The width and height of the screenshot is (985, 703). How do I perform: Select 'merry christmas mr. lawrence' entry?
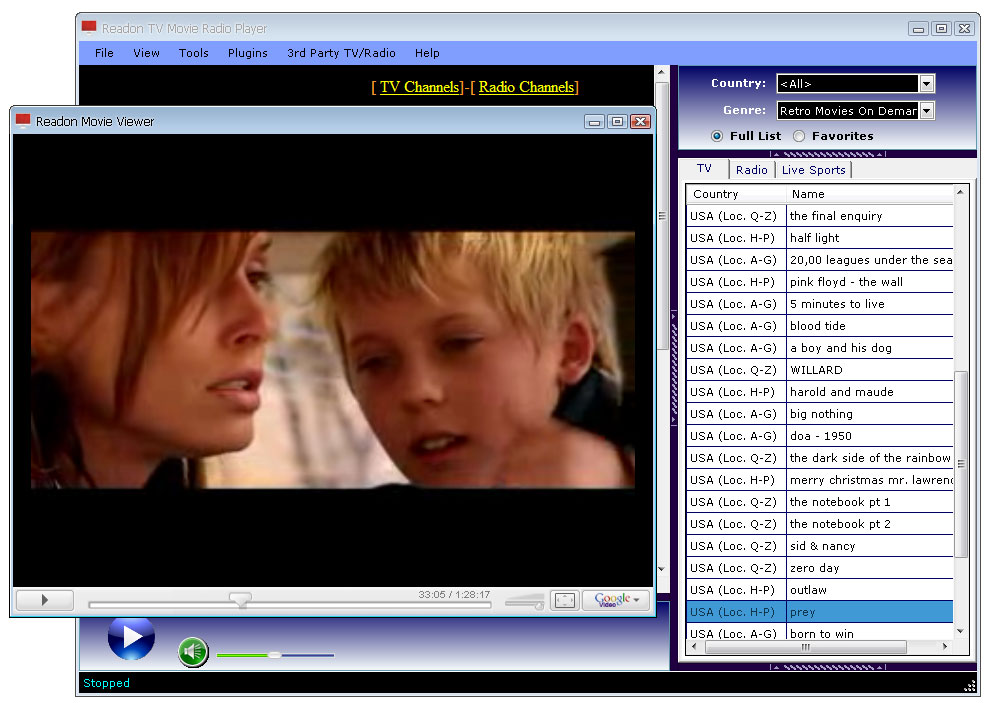(820, 480)
